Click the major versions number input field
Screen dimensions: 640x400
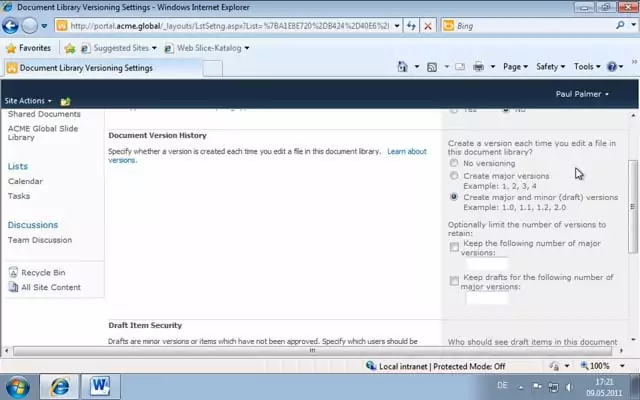coord(487,264)
